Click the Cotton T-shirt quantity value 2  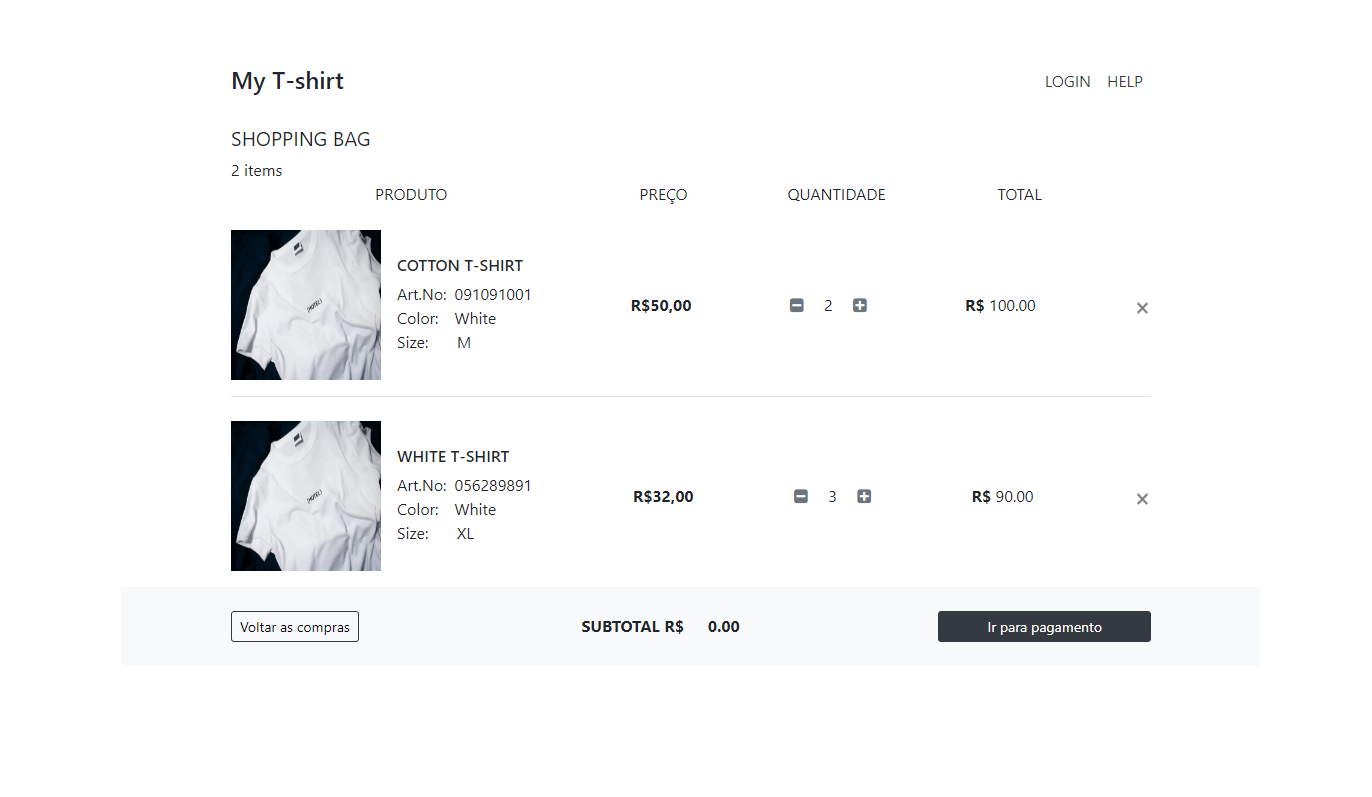[x=828, y=306]
